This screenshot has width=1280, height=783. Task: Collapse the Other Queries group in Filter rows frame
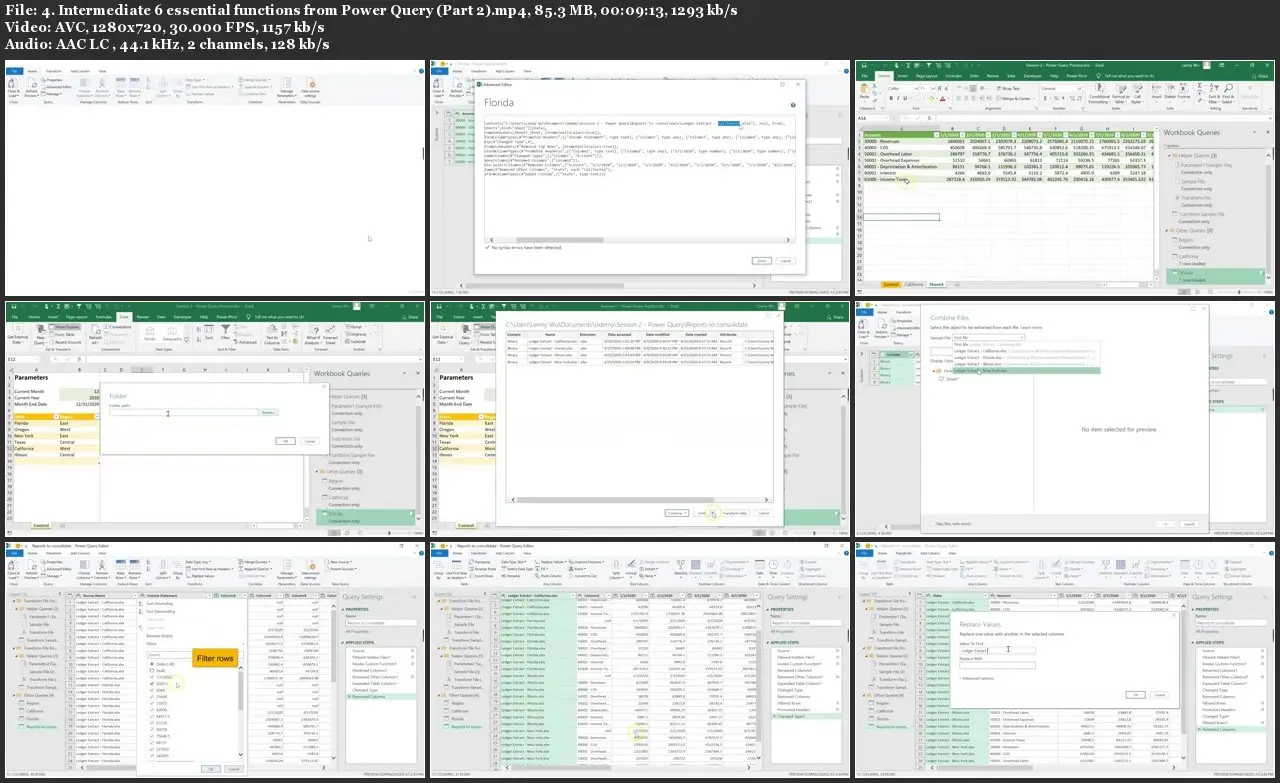pos(14,695)
